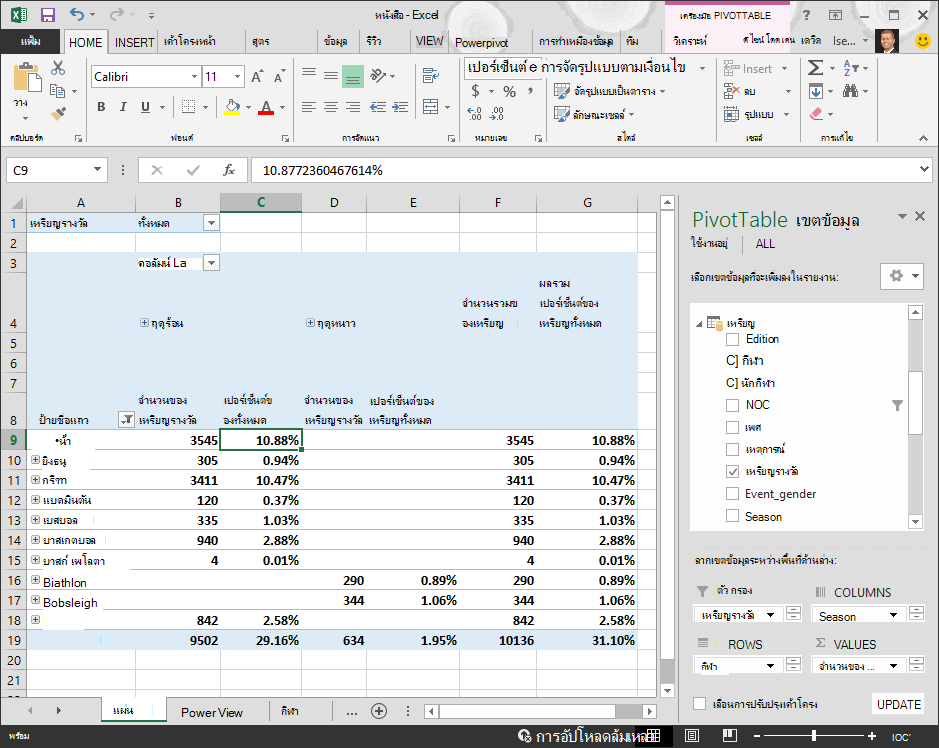Open the Name Box C9 dropdown
Viewport: 939px width, 748px height.
(97, 170)
